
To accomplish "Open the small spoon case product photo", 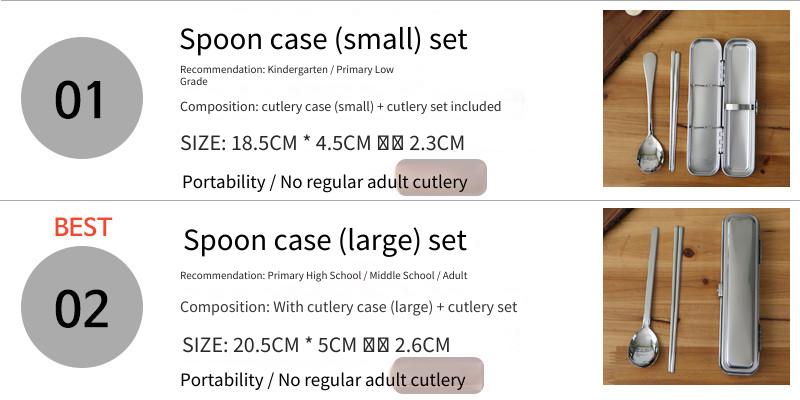I will 696,98.
